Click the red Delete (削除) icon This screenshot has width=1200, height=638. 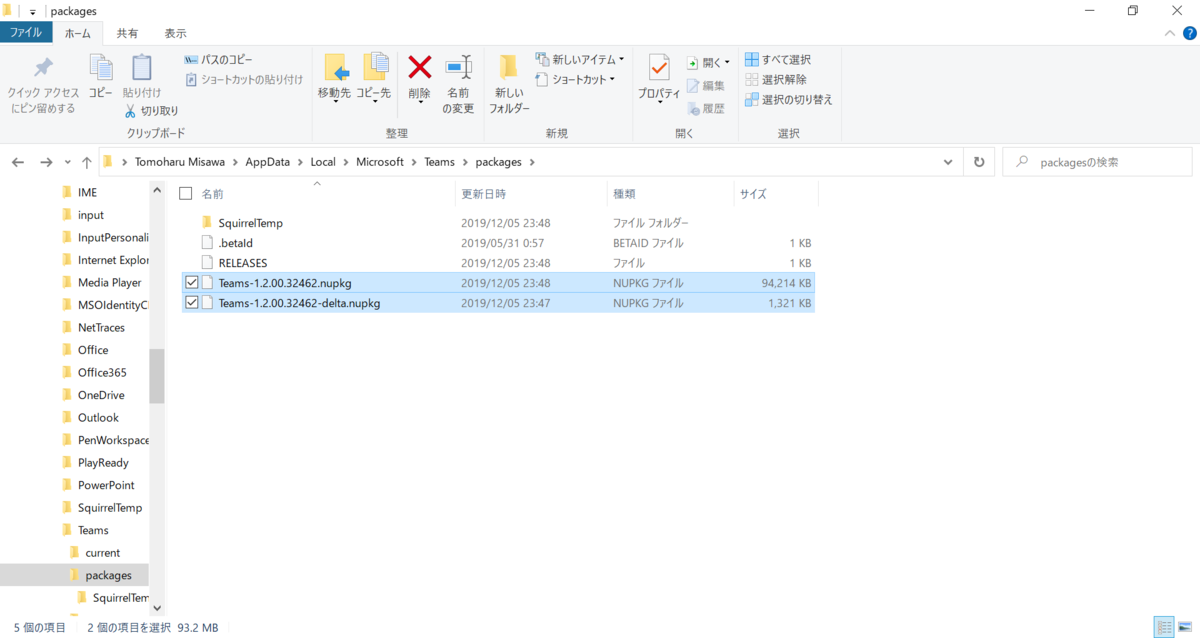pyautogui.click(x=420, y=67)
